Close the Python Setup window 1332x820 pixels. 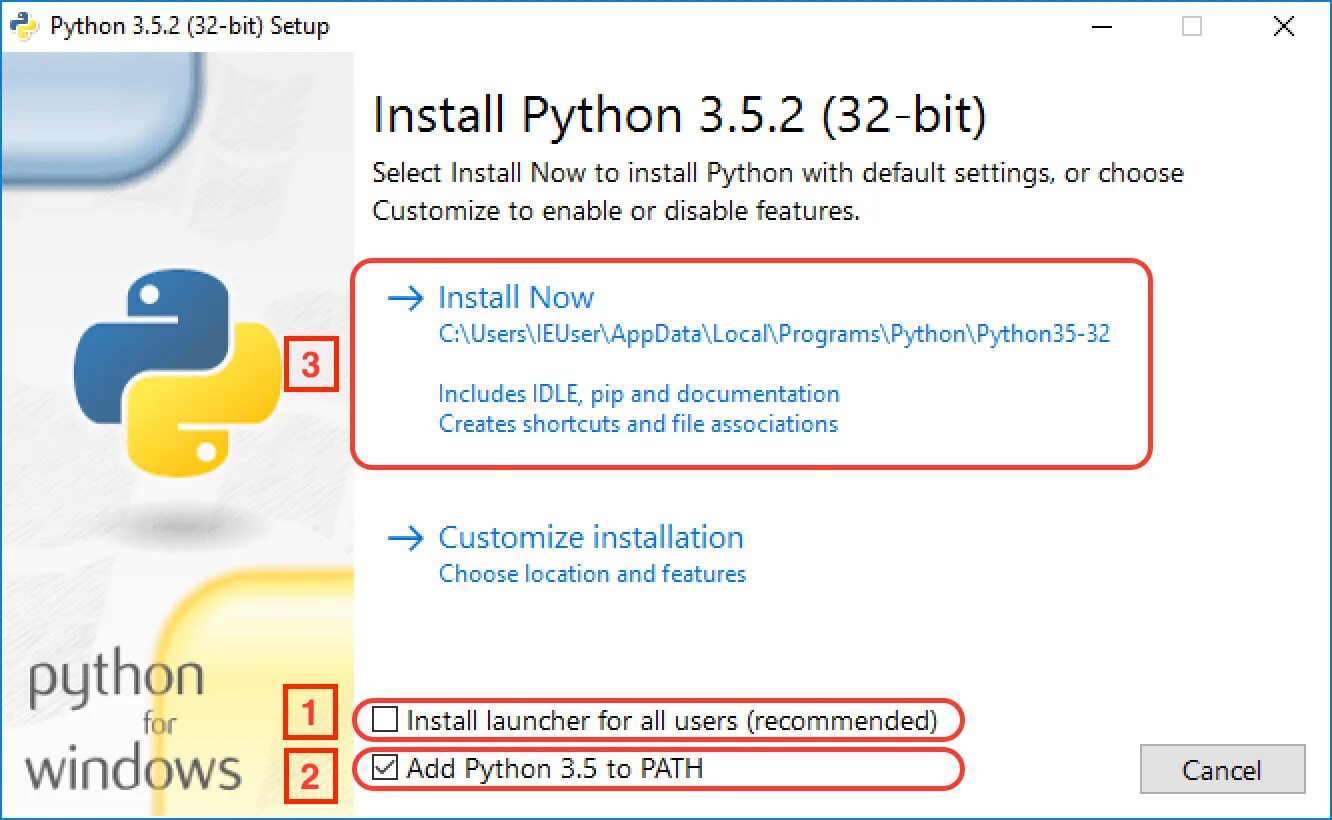1284,26
